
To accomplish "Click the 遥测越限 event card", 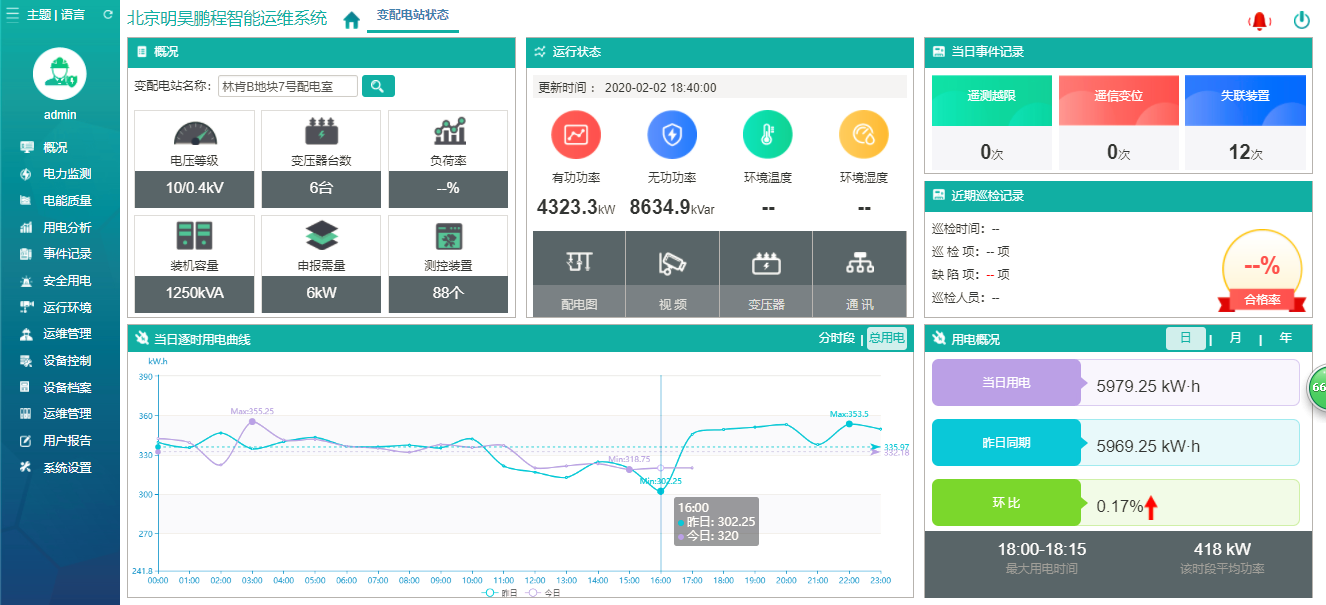I will point(992,122).
